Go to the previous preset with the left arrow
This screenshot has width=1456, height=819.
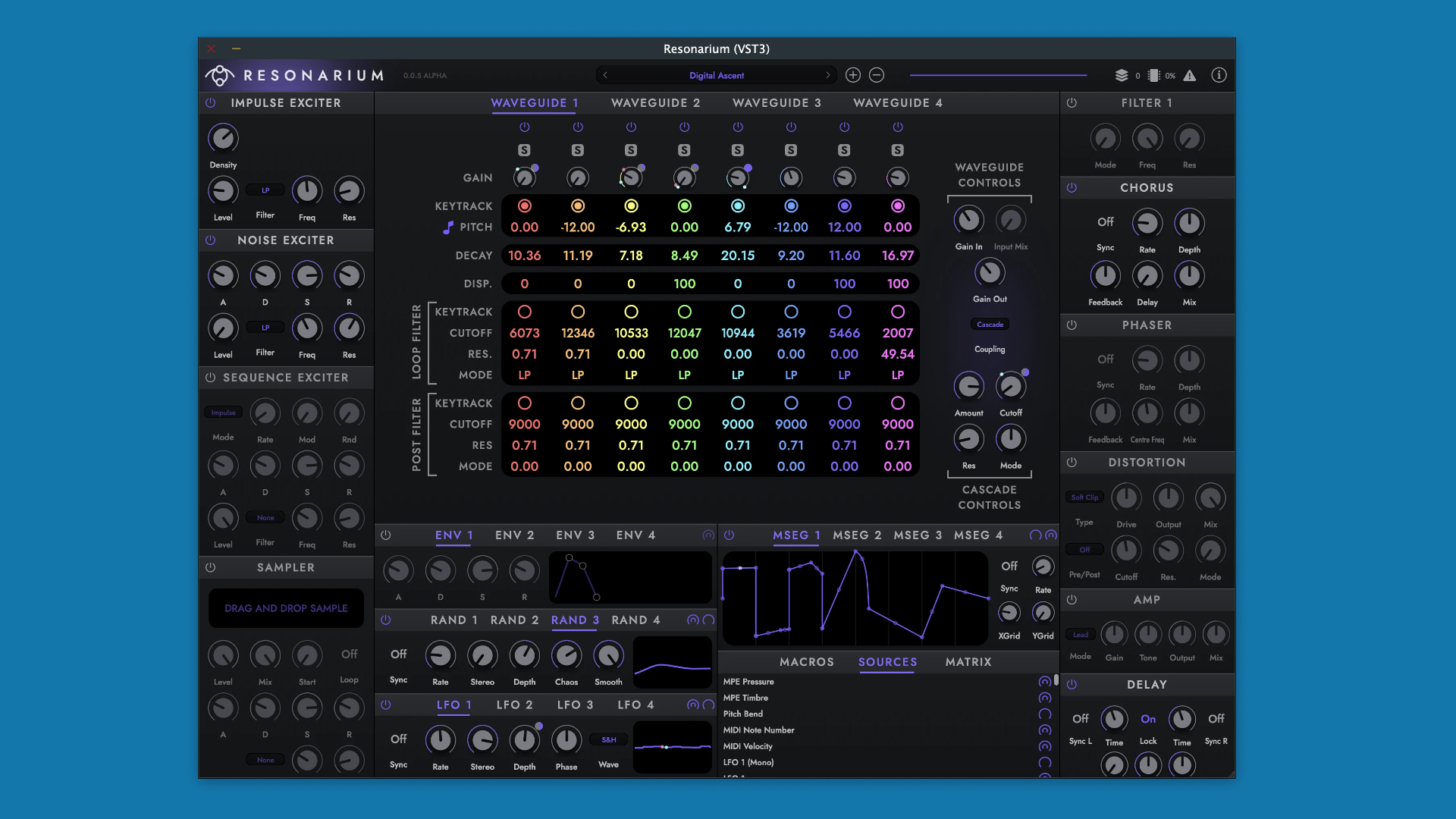605,75
